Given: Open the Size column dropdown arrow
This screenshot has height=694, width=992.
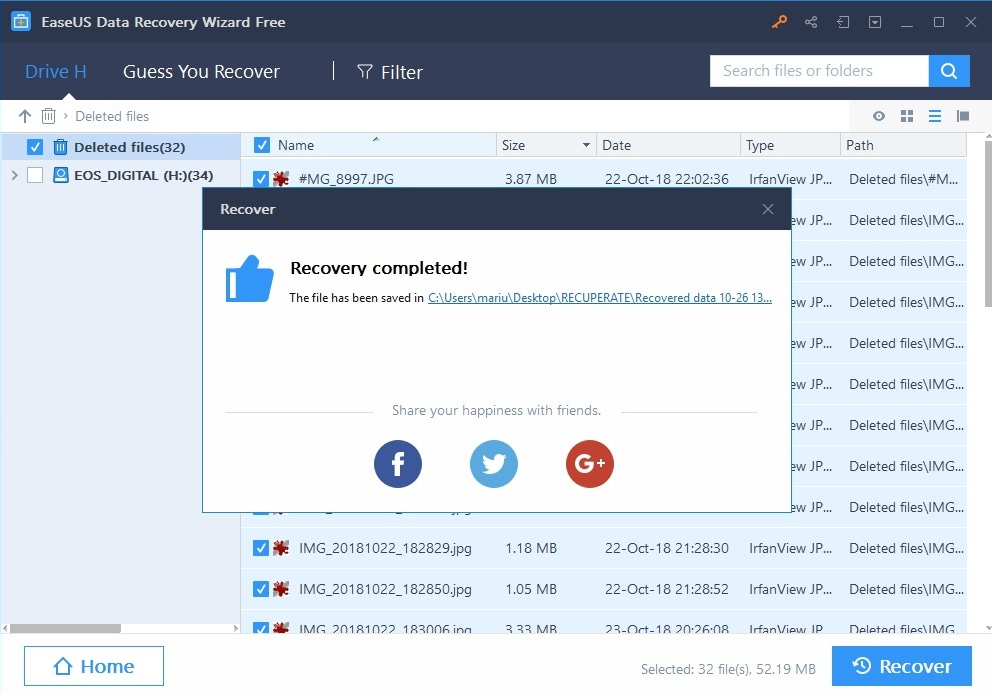Looking at the screenshot, I should pos(586,145).
